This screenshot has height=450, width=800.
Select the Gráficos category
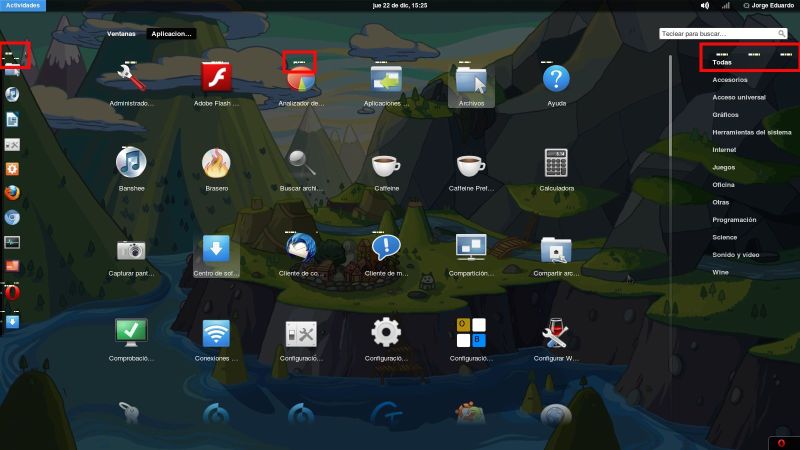pos(725,115)
